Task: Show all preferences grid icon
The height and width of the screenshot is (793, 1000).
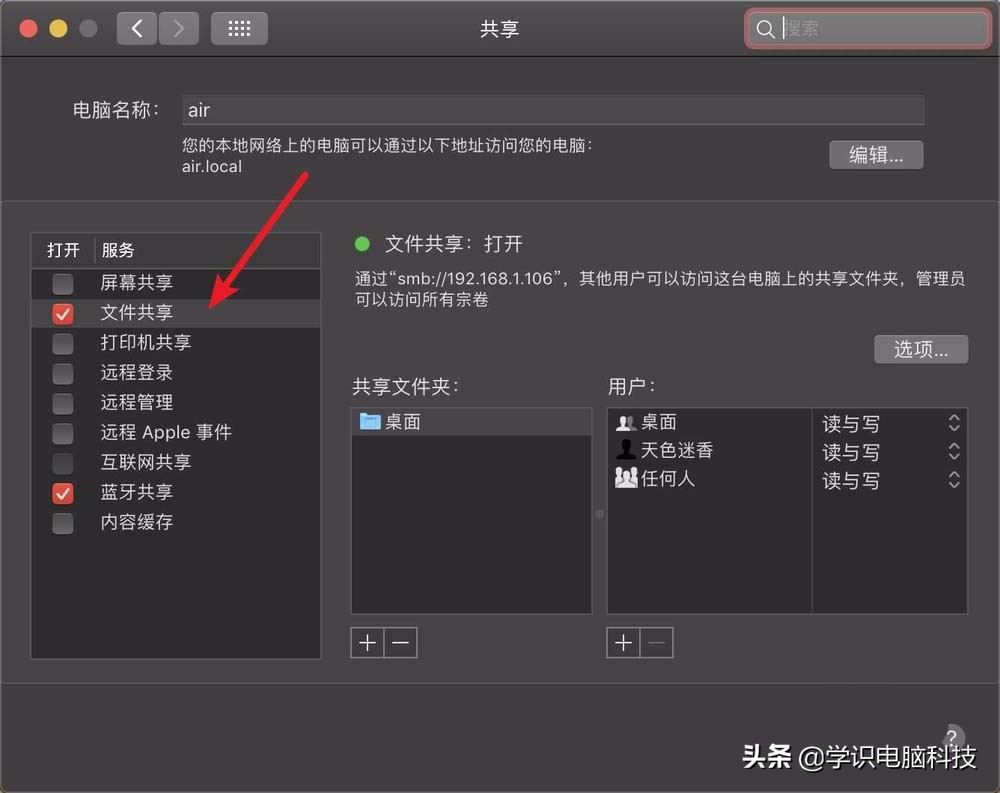Action: pos(239,29)
